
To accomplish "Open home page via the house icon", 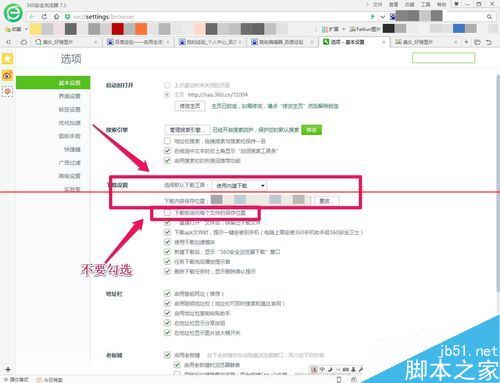I will [57, 16].
